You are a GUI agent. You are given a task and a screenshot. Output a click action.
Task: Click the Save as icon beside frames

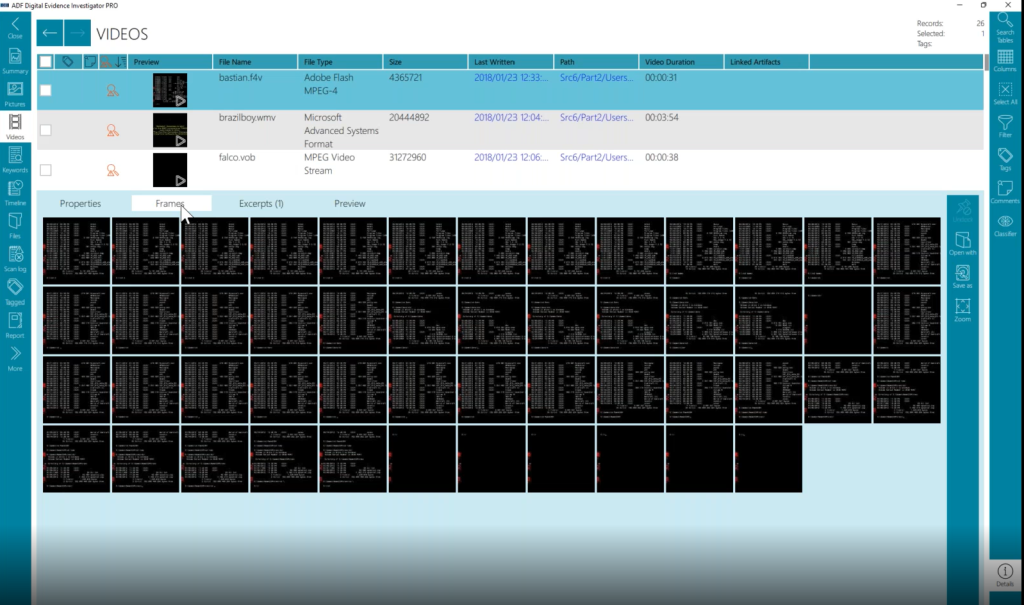(x=963, y=276)
